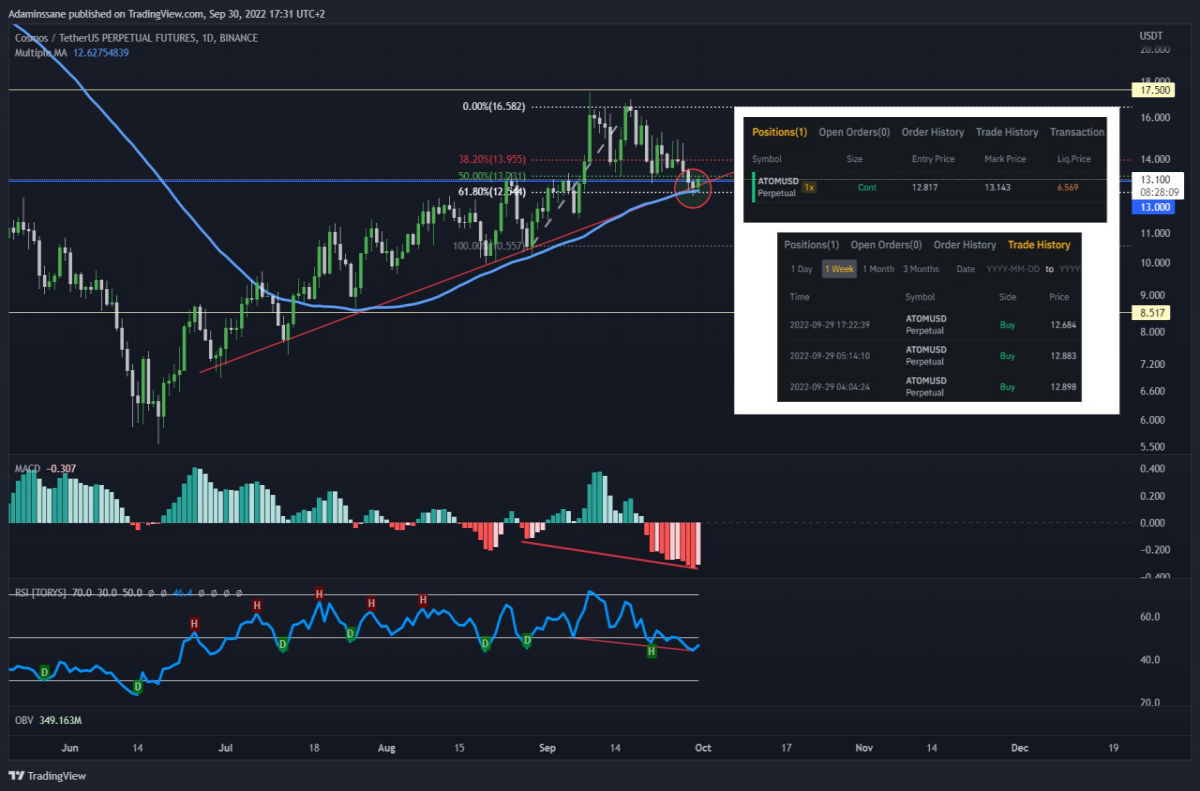Screen dimensions: 1200x791
Task: Choose the 1 Day time filter
Action: click(802, 269)
